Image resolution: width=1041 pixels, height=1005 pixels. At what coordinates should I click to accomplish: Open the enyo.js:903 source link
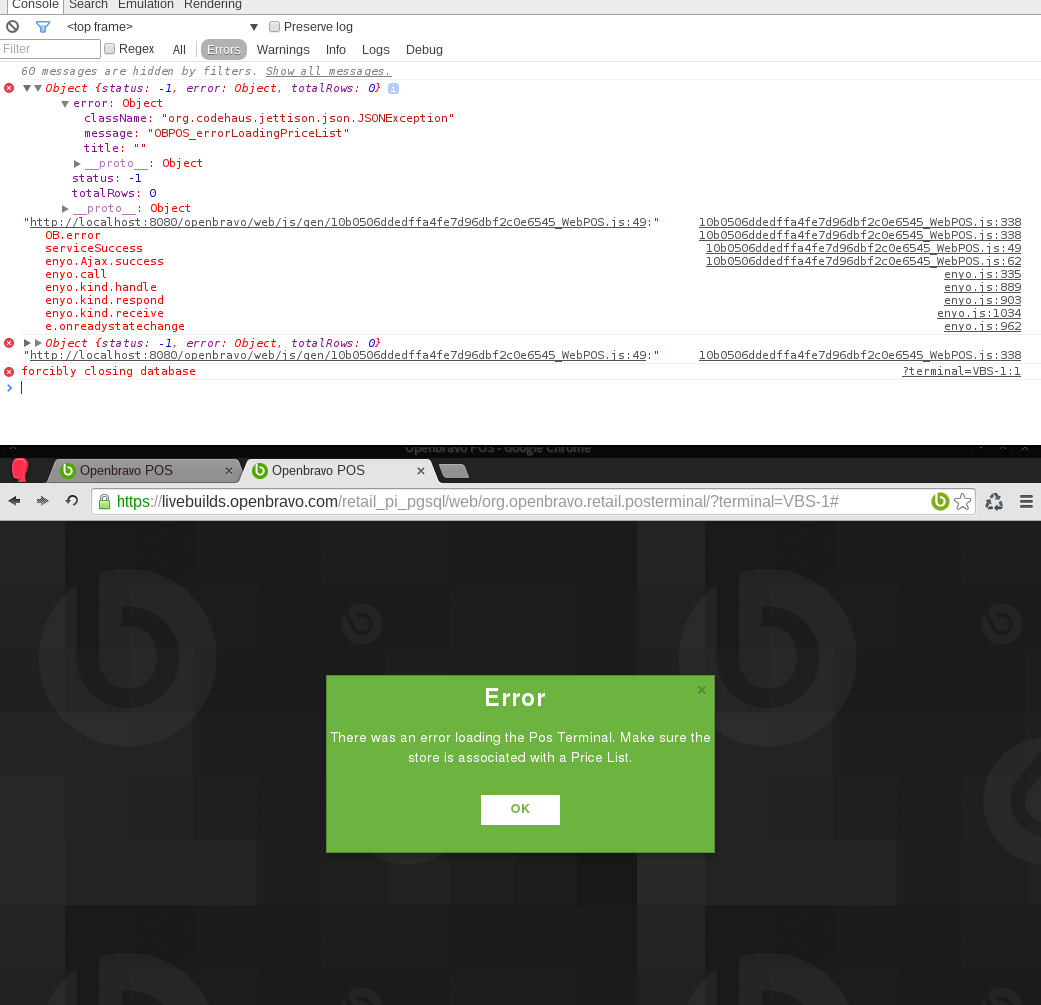click(x=983, y=300)
